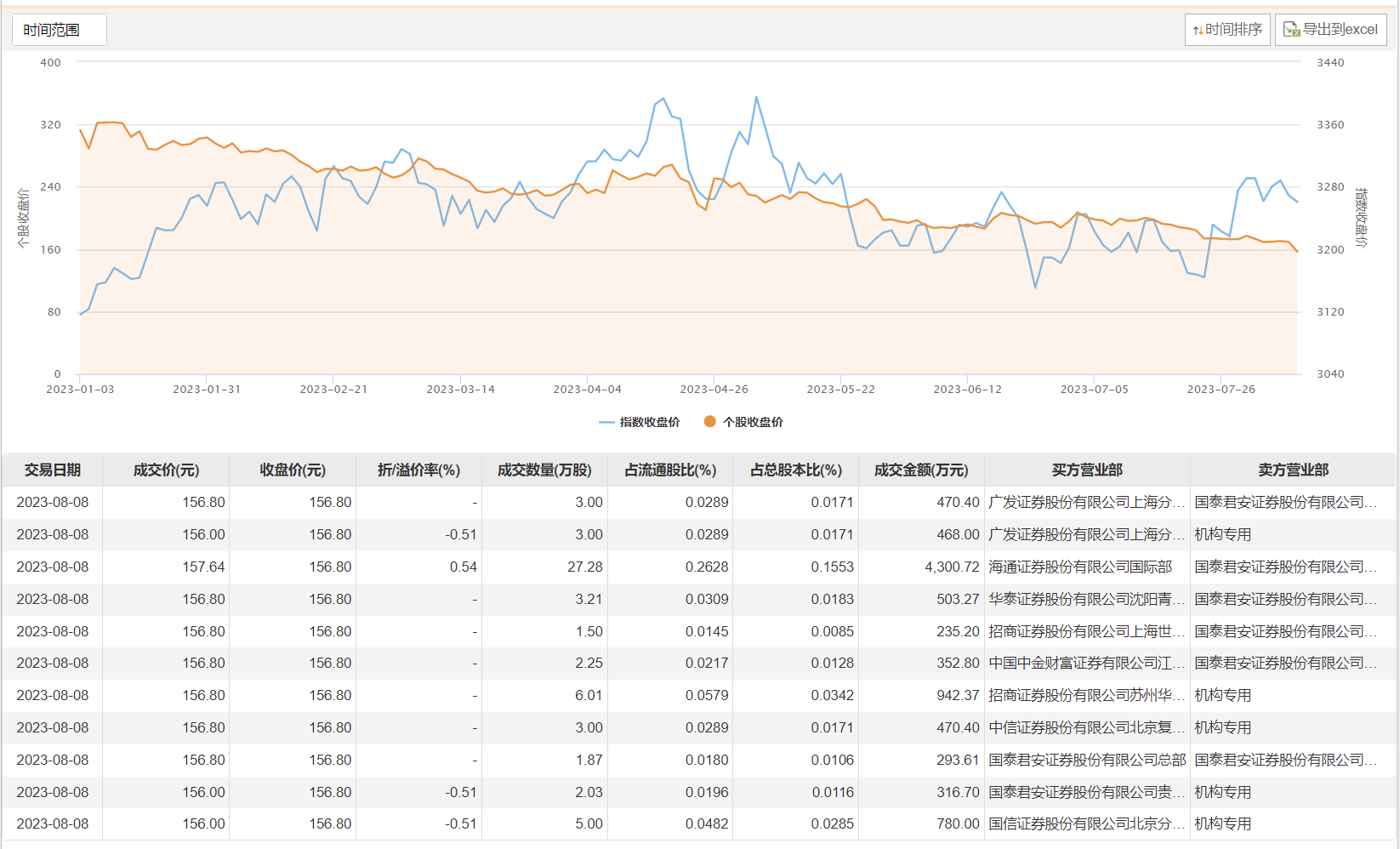This screenshot has height=849, width=1400.
Task: Click the 2023-04-04 date label on chart axis
Action: 587,390
